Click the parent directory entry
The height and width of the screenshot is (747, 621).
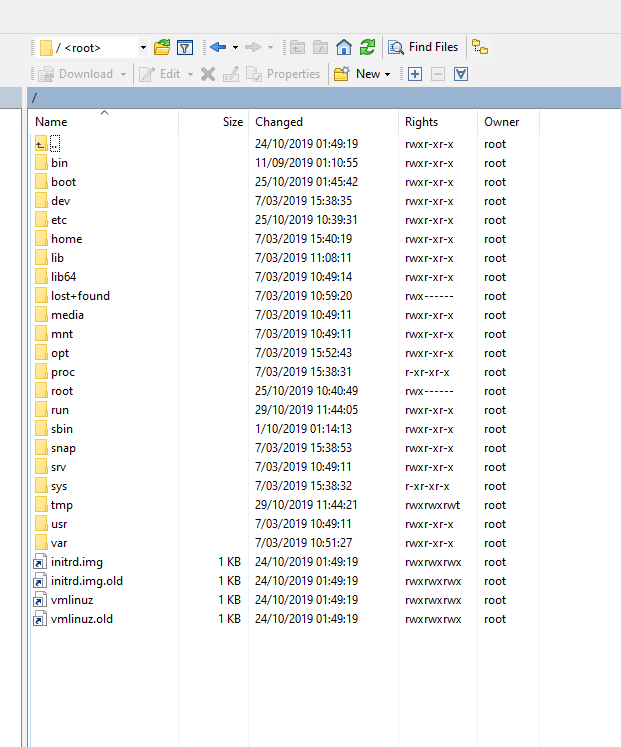[x=54, y=144]
